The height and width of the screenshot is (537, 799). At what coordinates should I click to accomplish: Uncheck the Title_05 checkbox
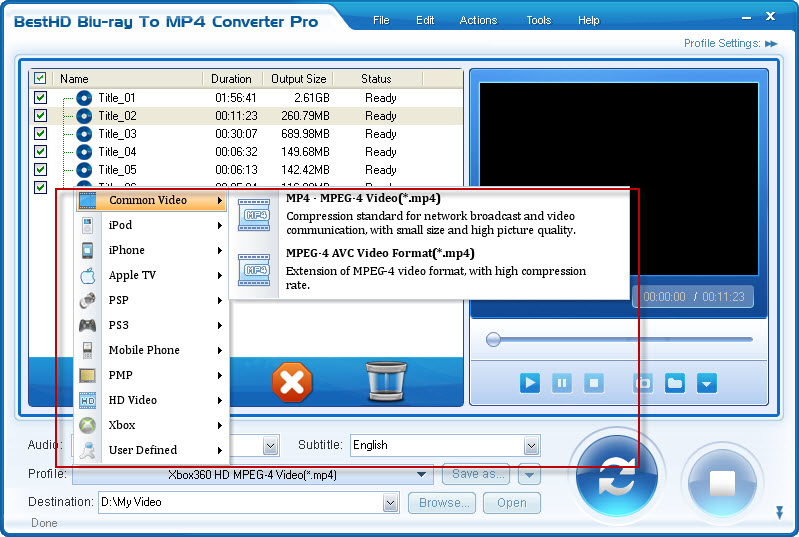[40, 169]
